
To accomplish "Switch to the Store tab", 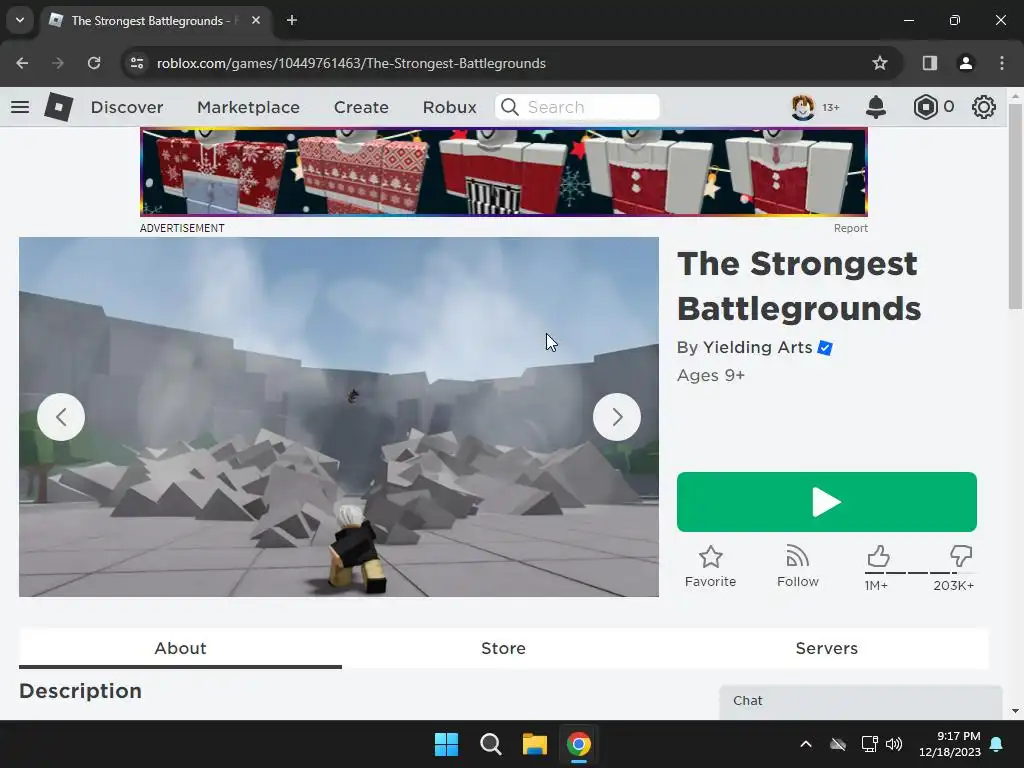I will click(x=503, y=648).
